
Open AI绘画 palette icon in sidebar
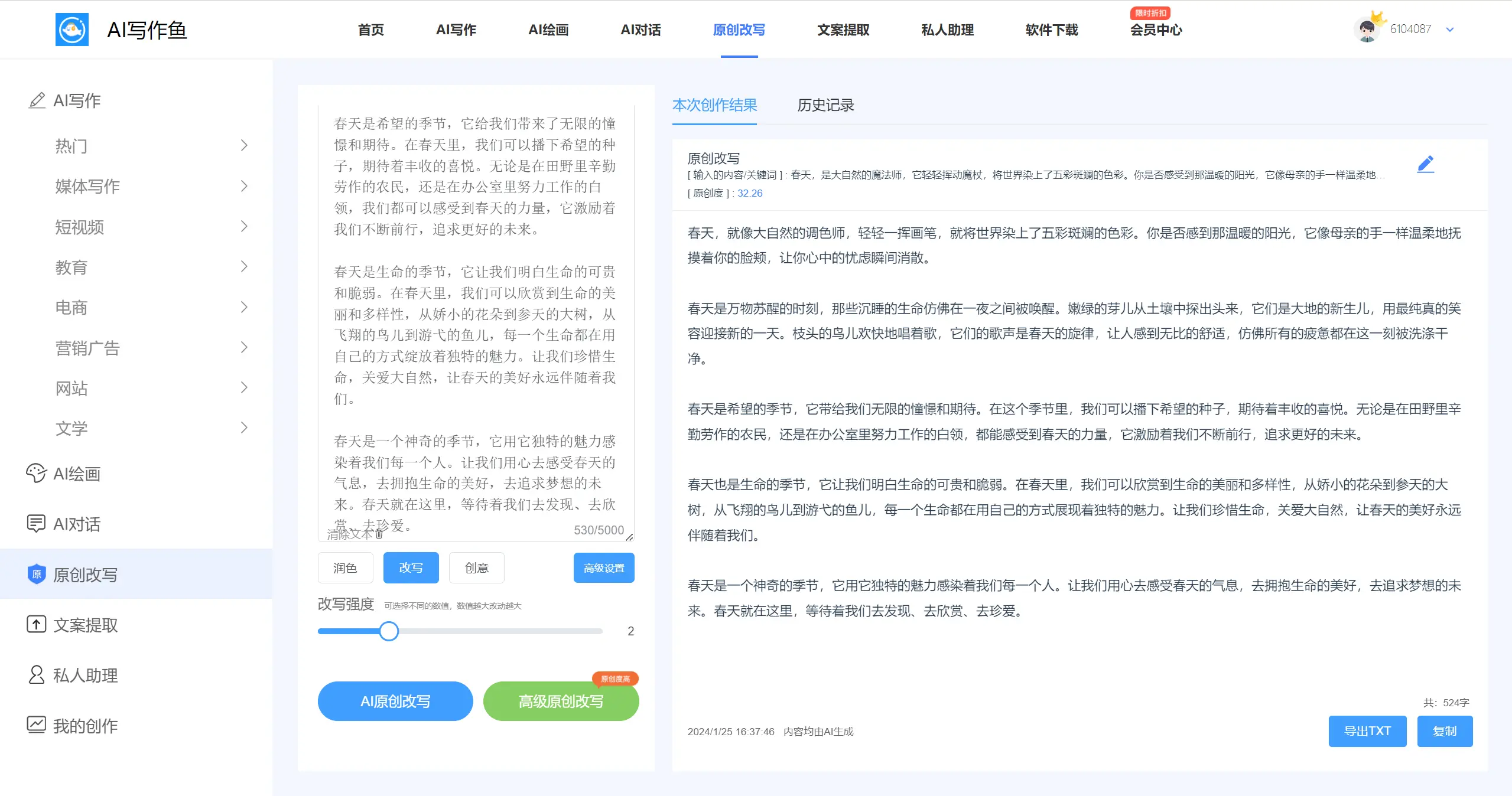(36, 473)
